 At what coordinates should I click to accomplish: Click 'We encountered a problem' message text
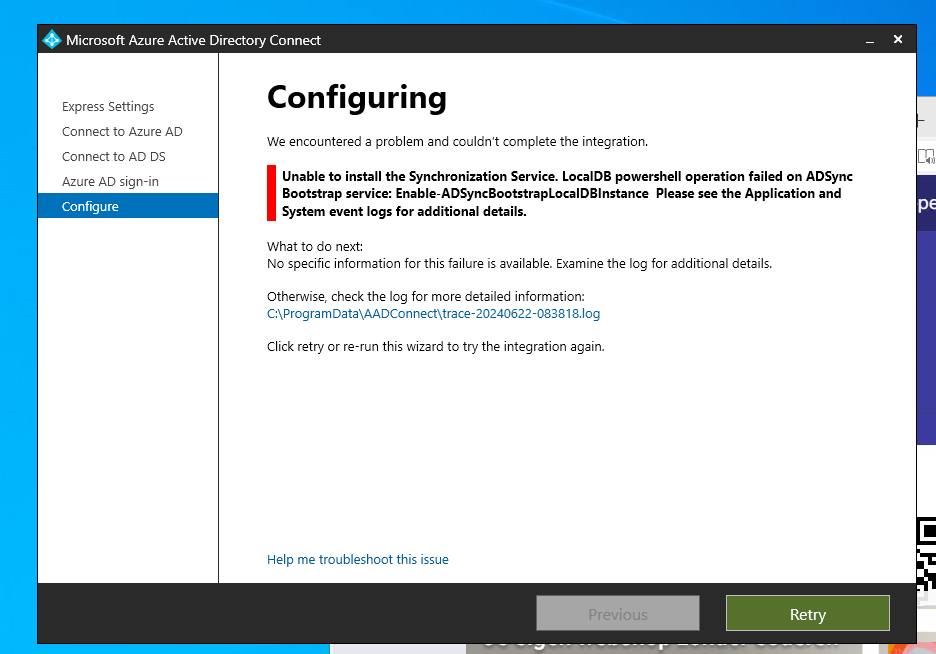point(457,141)
